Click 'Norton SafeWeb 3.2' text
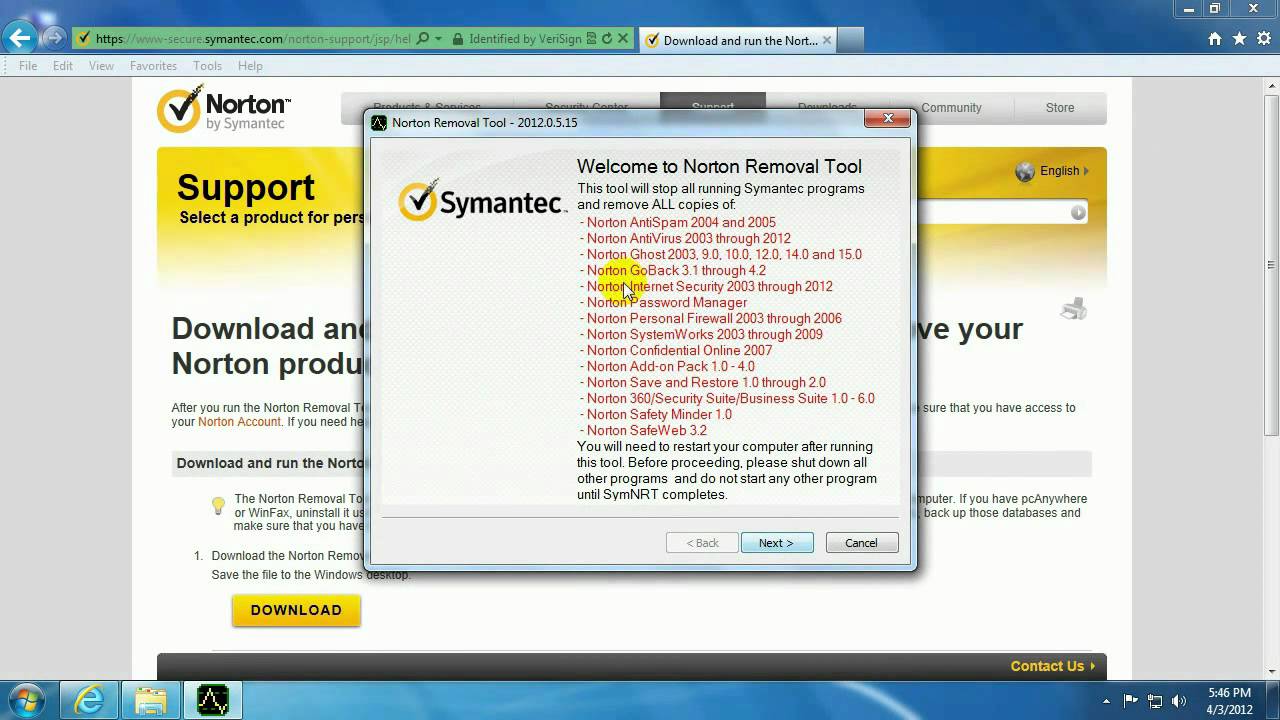The height and width of the screenshot is (720, 1280). click(647, 431)
